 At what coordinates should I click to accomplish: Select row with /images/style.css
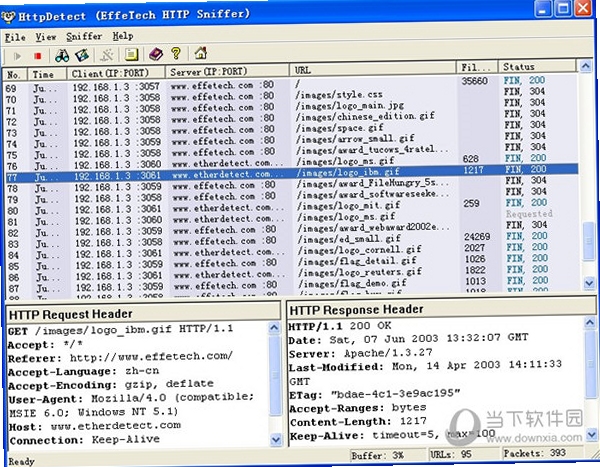coord(291,95)
